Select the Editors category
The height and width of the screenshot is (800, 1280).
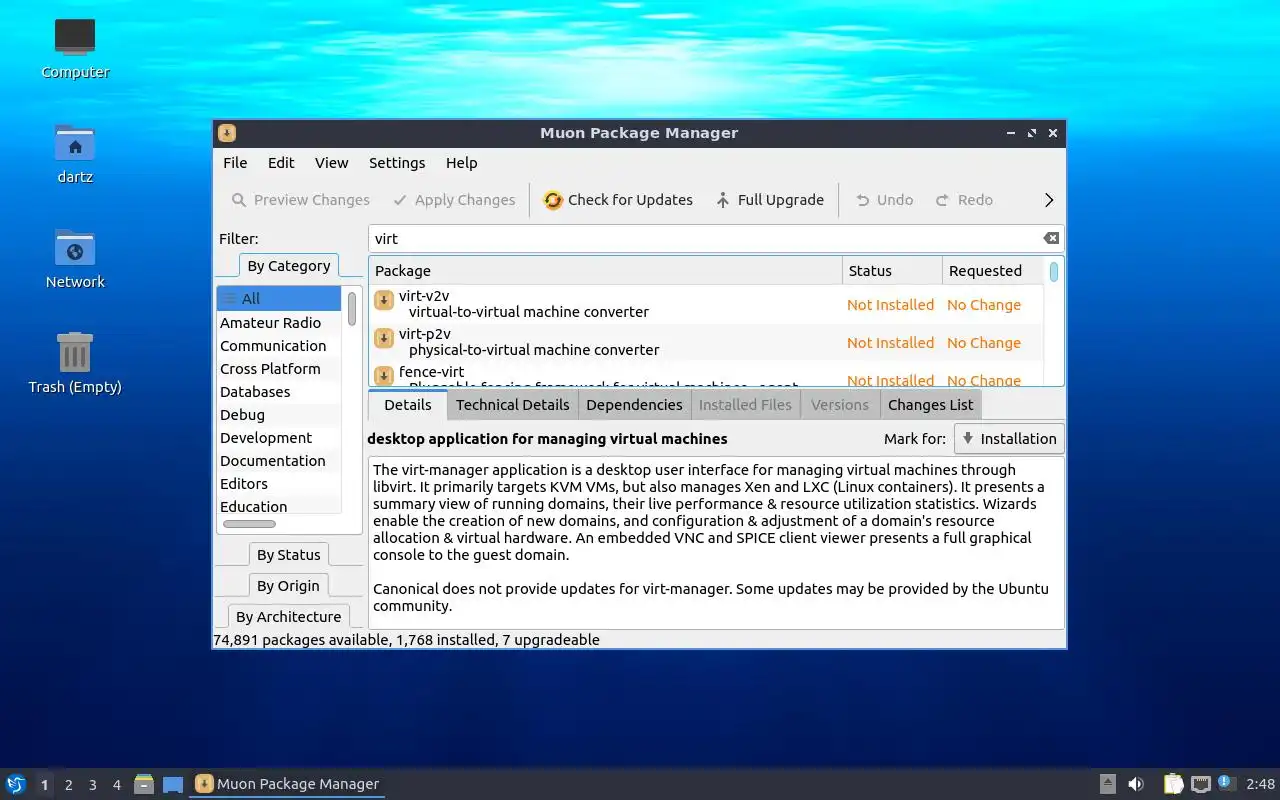point(279,484)
